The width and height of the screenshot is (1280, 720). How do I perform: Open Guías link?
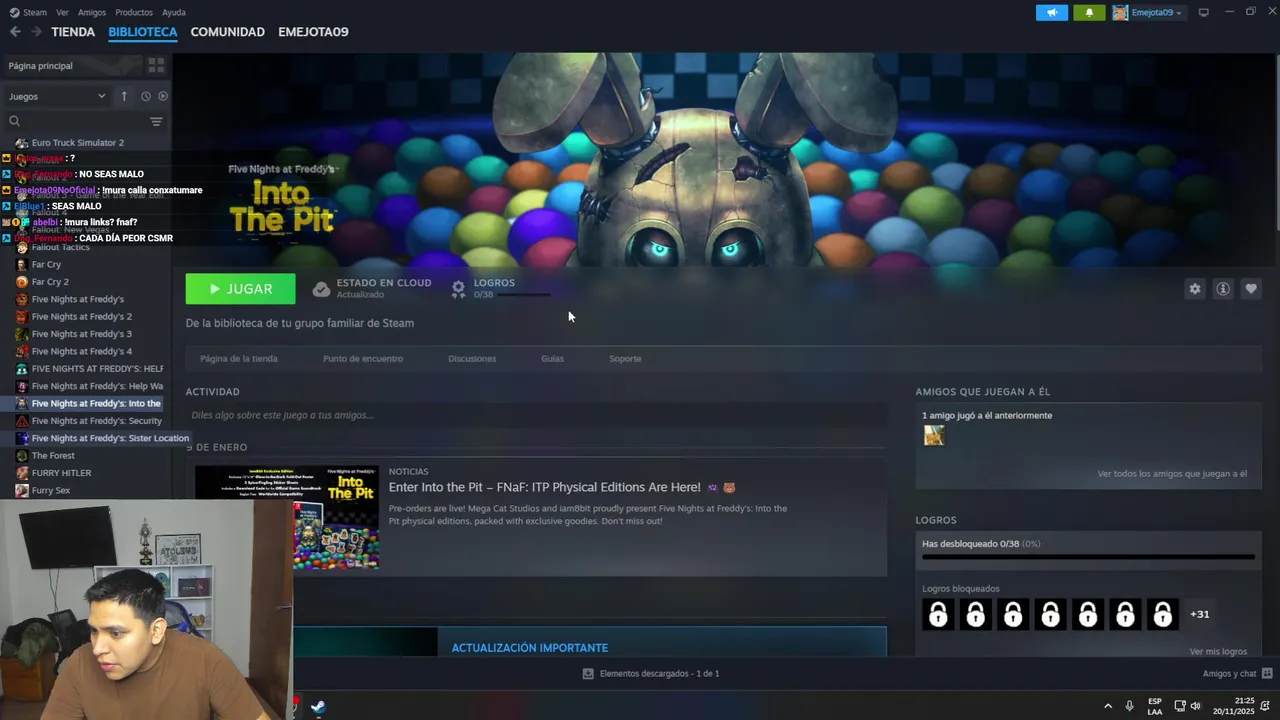553,358
